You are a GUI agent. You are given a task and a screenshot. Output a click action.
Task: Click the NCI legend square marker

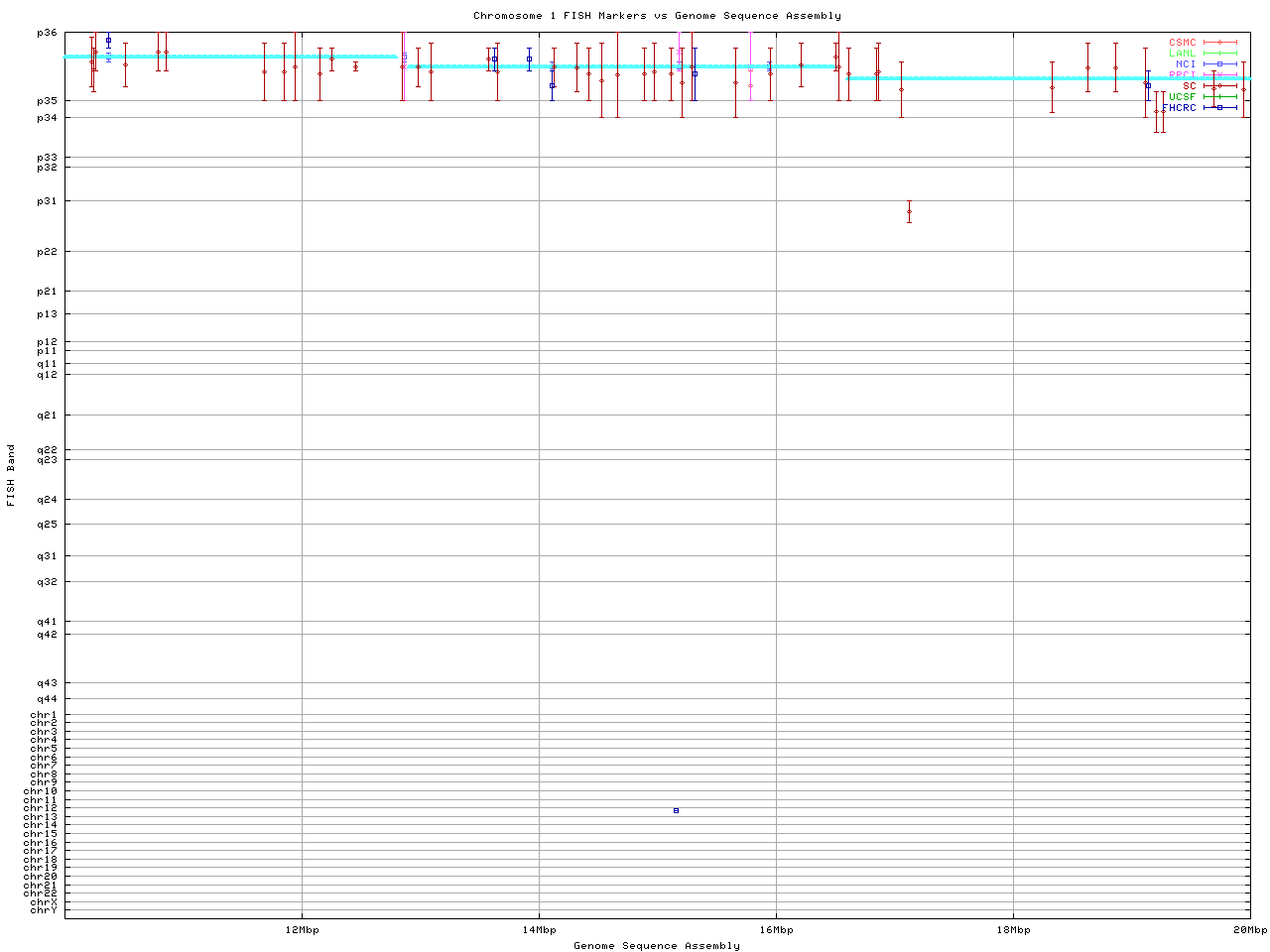tap(1219, 64)
